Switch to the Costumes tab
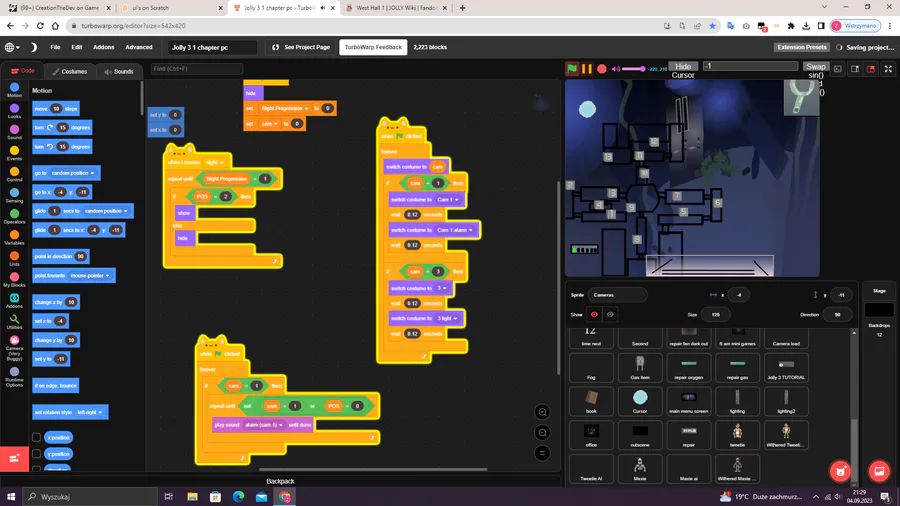The width and height of the screenshot is (900, 506). tap(69, 71)
